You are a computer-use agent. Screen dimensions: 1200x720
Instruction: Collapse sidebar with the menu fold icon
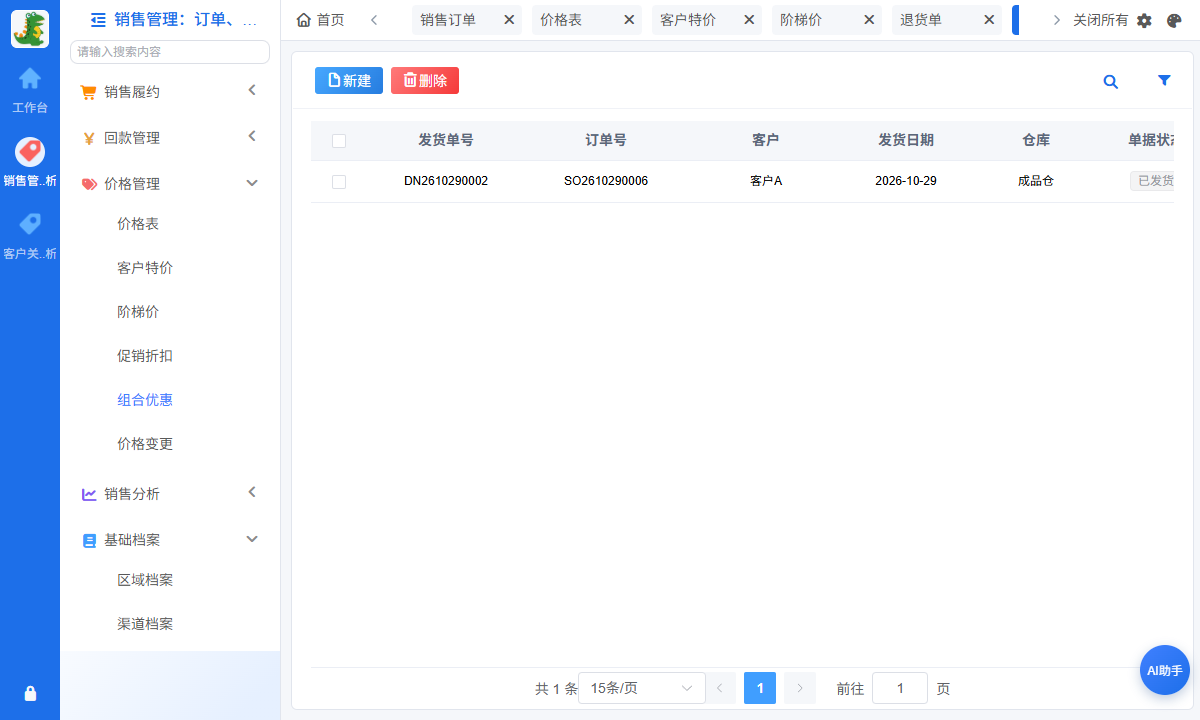(98, 19)
